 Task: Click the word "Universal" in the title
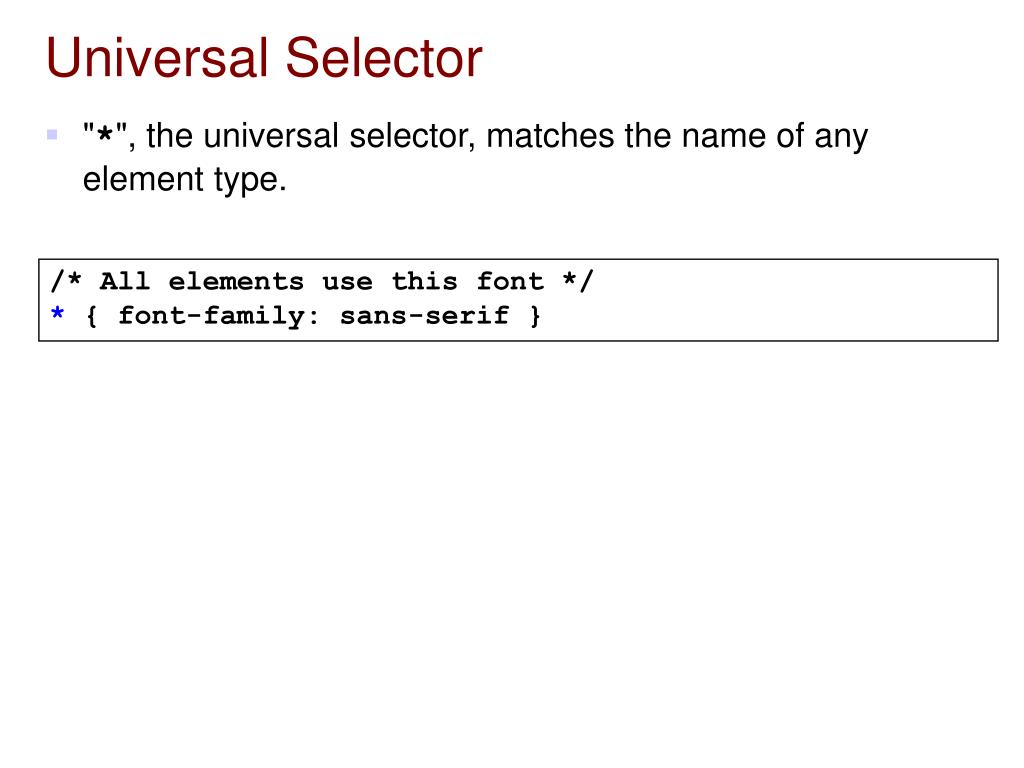pyautogui.click(x=157, y=58)
